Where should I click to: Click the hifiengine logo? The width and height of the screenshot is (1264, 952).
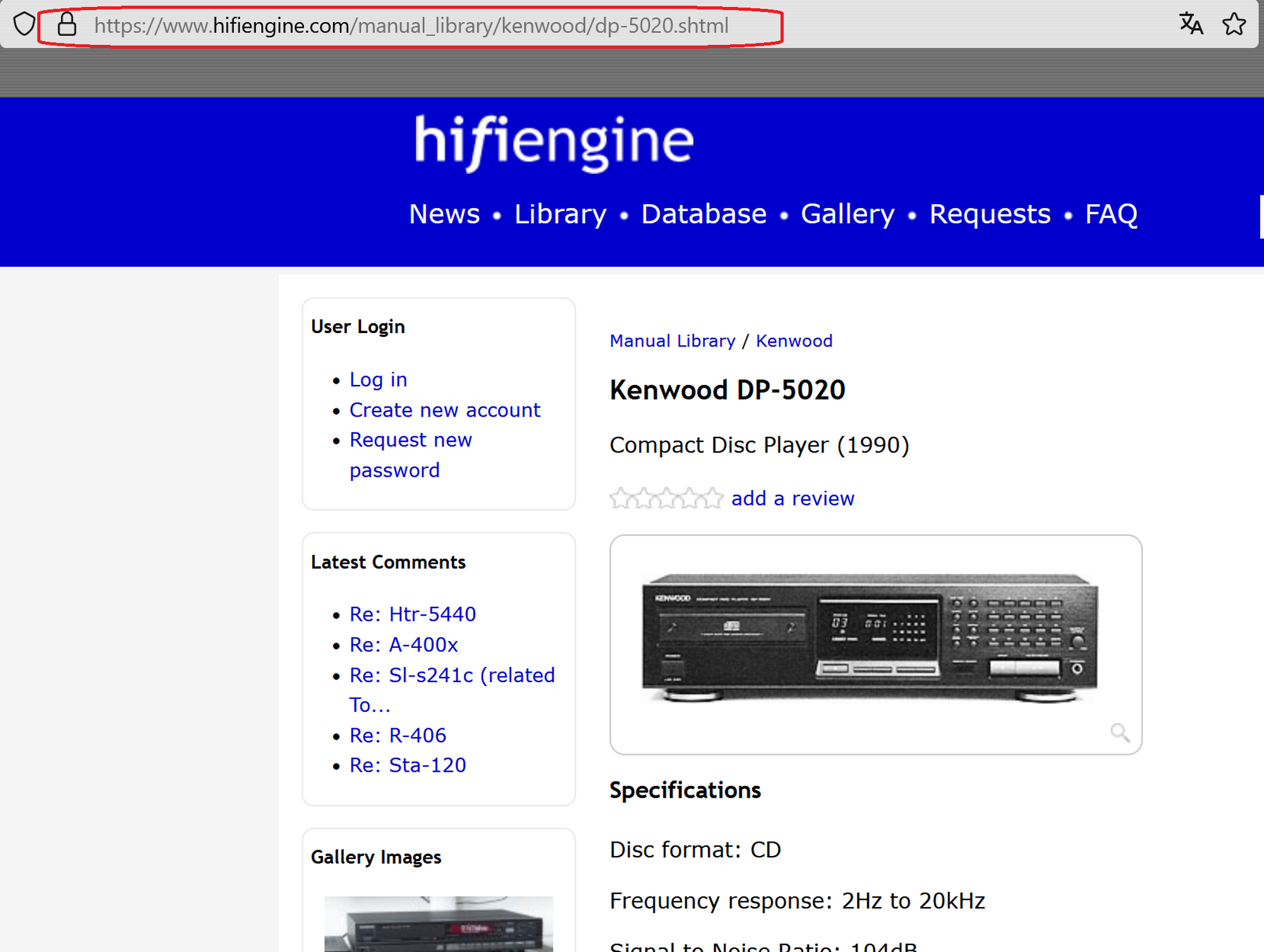click(554, 142)
